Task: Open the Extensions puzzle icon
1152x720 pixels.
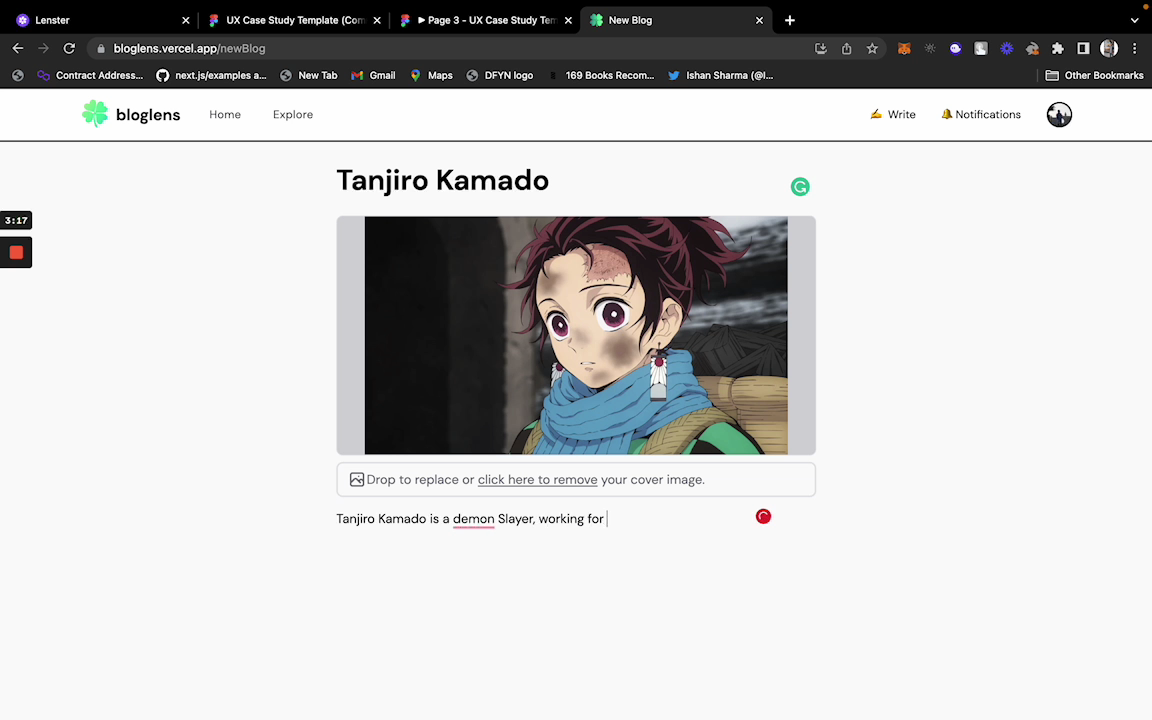Action: click(x=1057, y=48)
